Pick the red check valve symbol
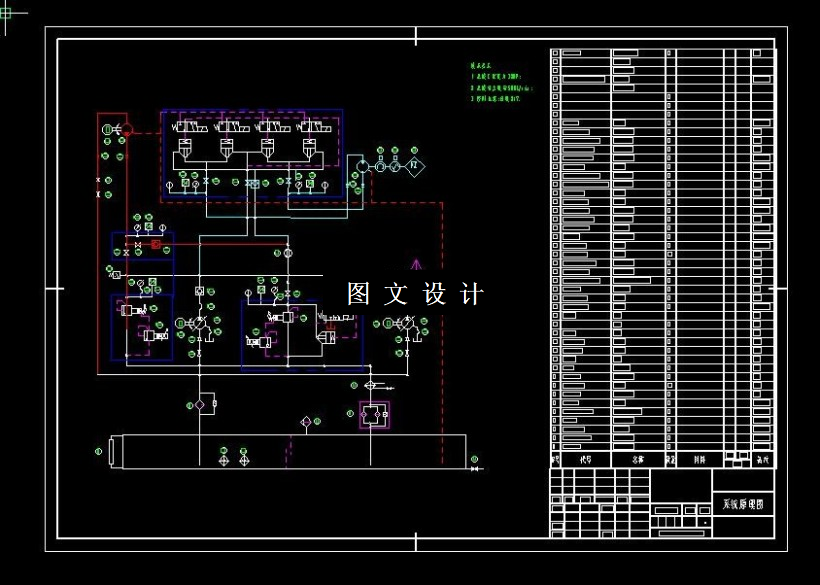820x585 pixels. tap(156, 244)
